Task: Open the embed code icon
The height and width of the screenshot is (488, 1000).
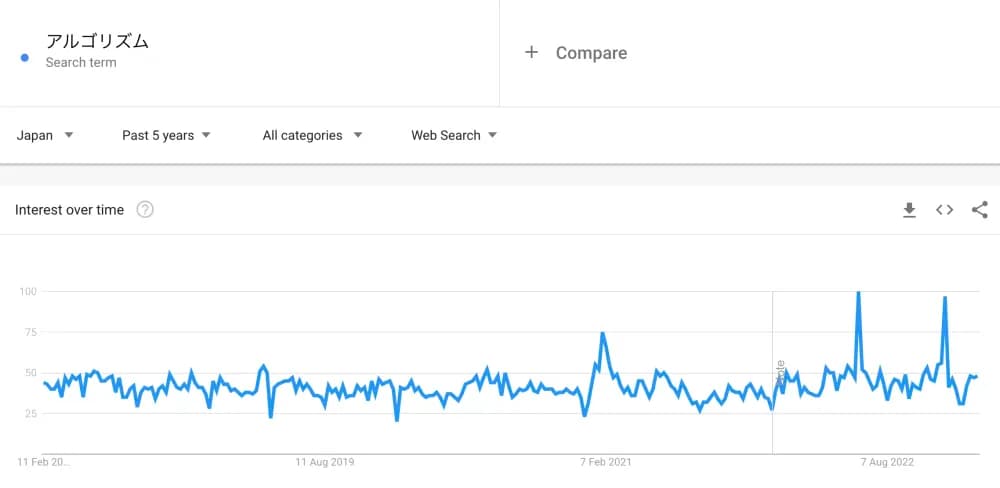Action: click(944, 210)
